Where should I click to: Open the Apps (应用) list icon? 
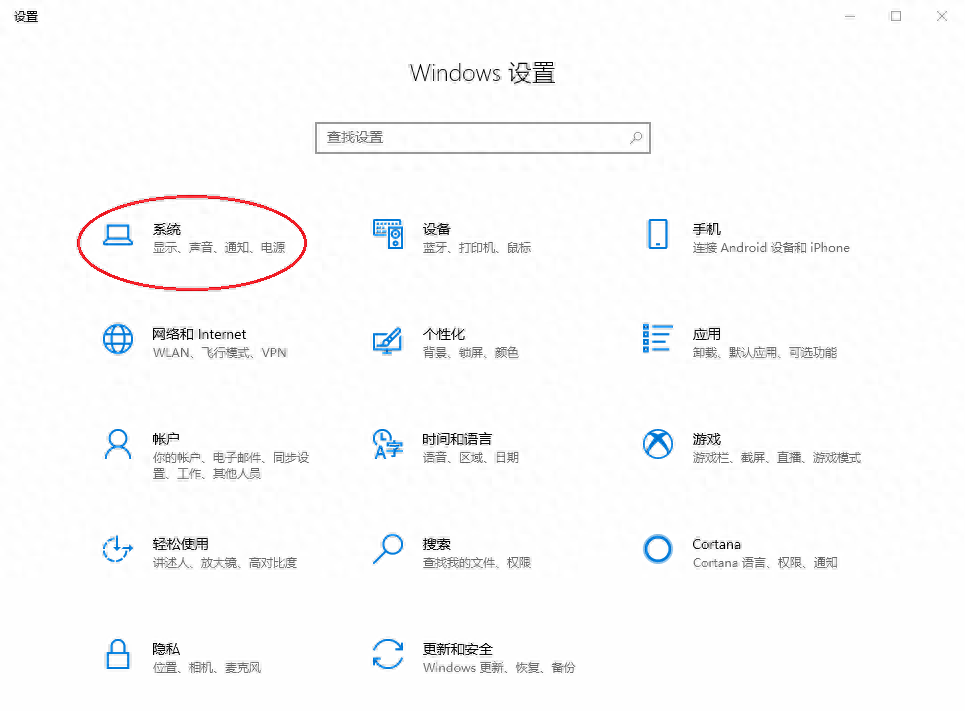657,340
